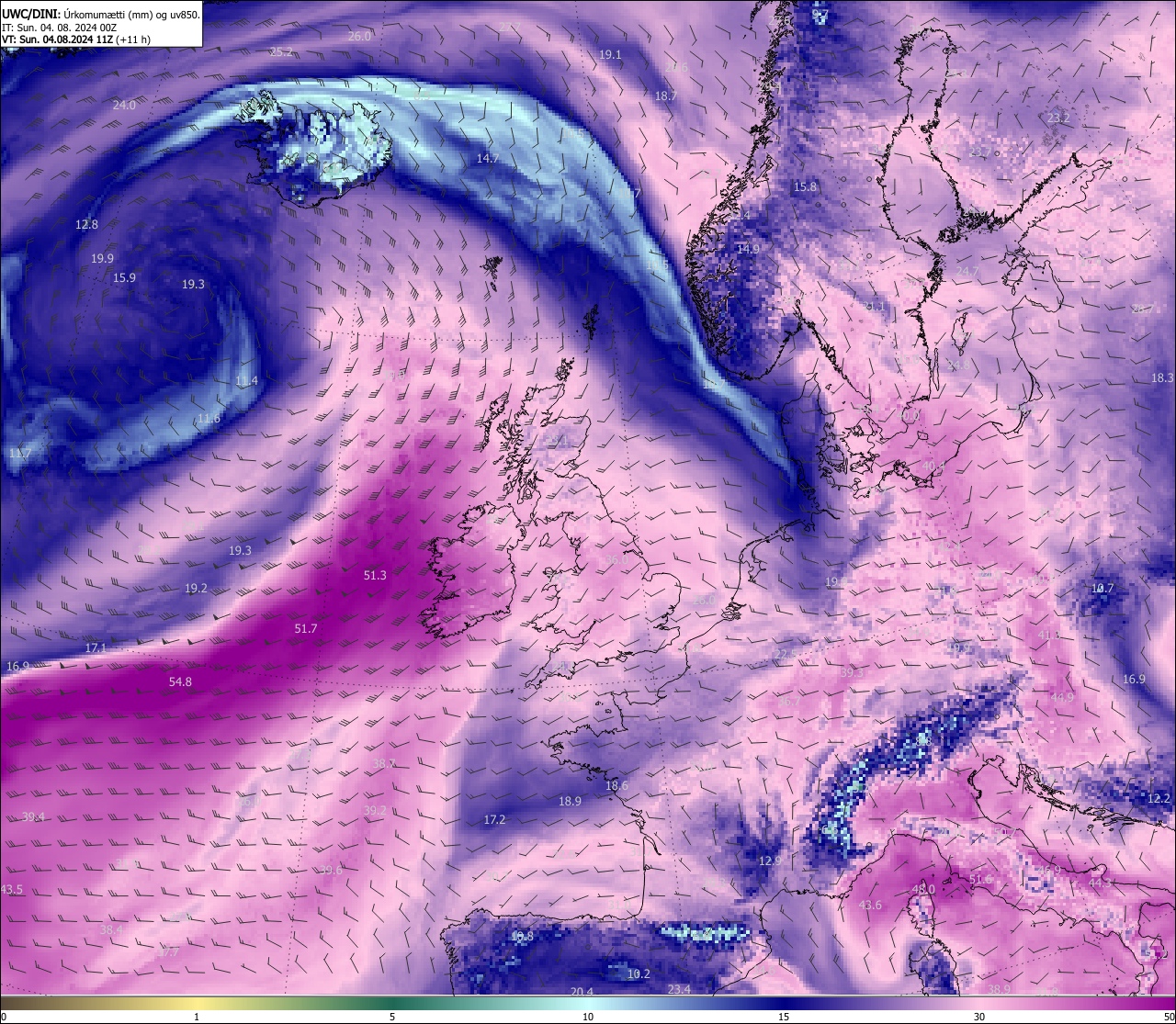Click the 51.7 value southwest of Ireland
This screenshot has height=1024, width=1176.
[305, 628]
